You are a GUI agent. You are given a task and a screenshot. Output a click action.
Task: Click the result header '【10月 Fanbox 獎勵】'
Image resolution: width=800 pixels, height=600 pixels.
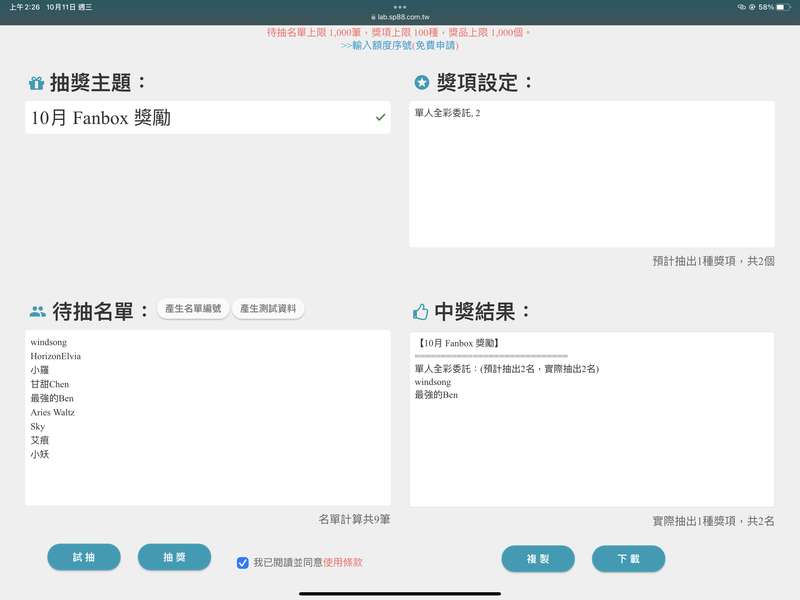pyautogui.click(x=458, y=343)
